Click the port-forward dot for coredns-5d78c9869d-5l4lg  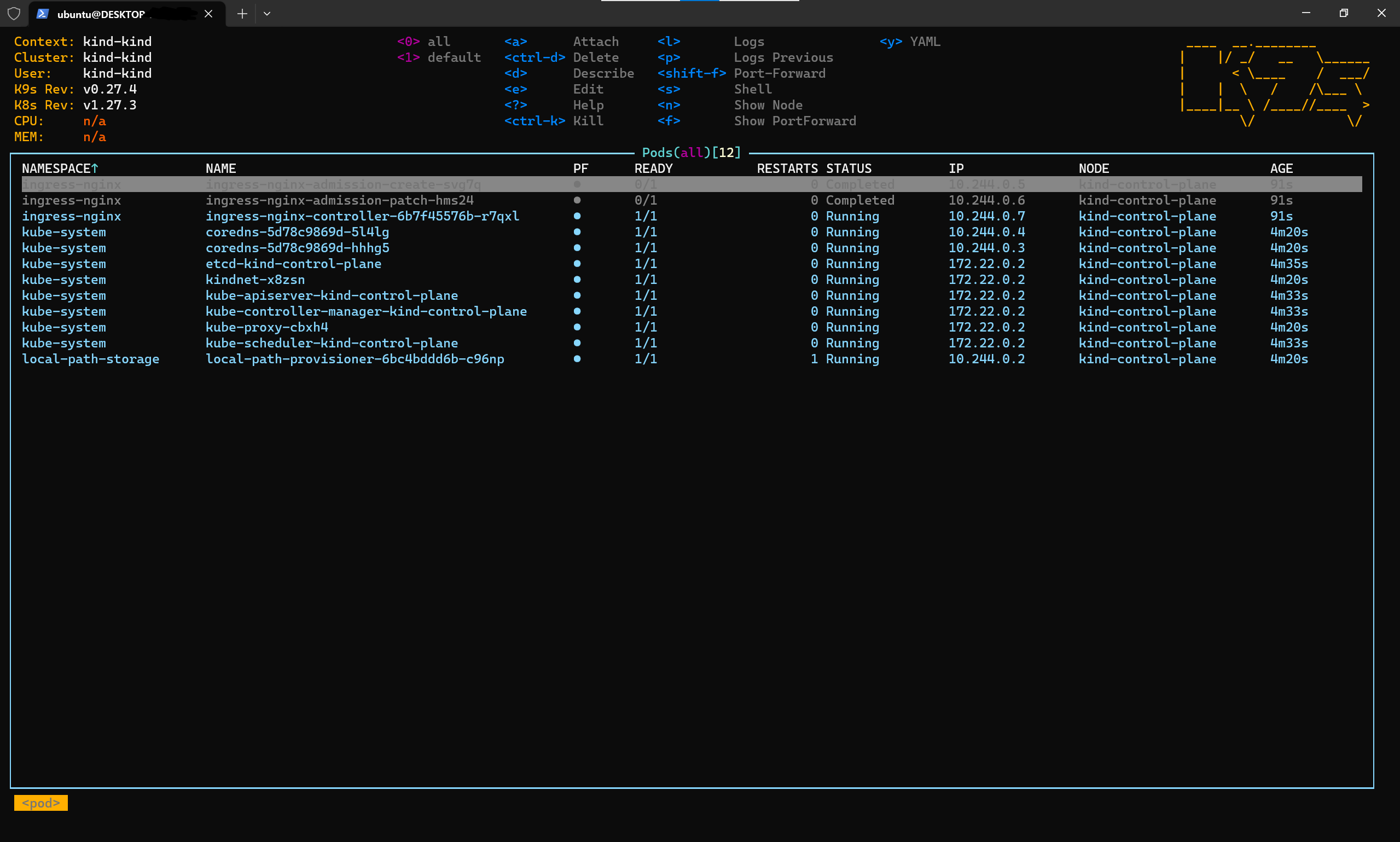577,232
